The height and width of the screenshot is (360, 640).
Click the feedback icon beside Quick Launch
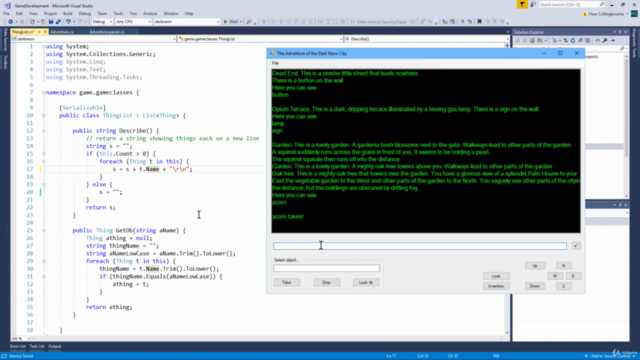point(533,4)
